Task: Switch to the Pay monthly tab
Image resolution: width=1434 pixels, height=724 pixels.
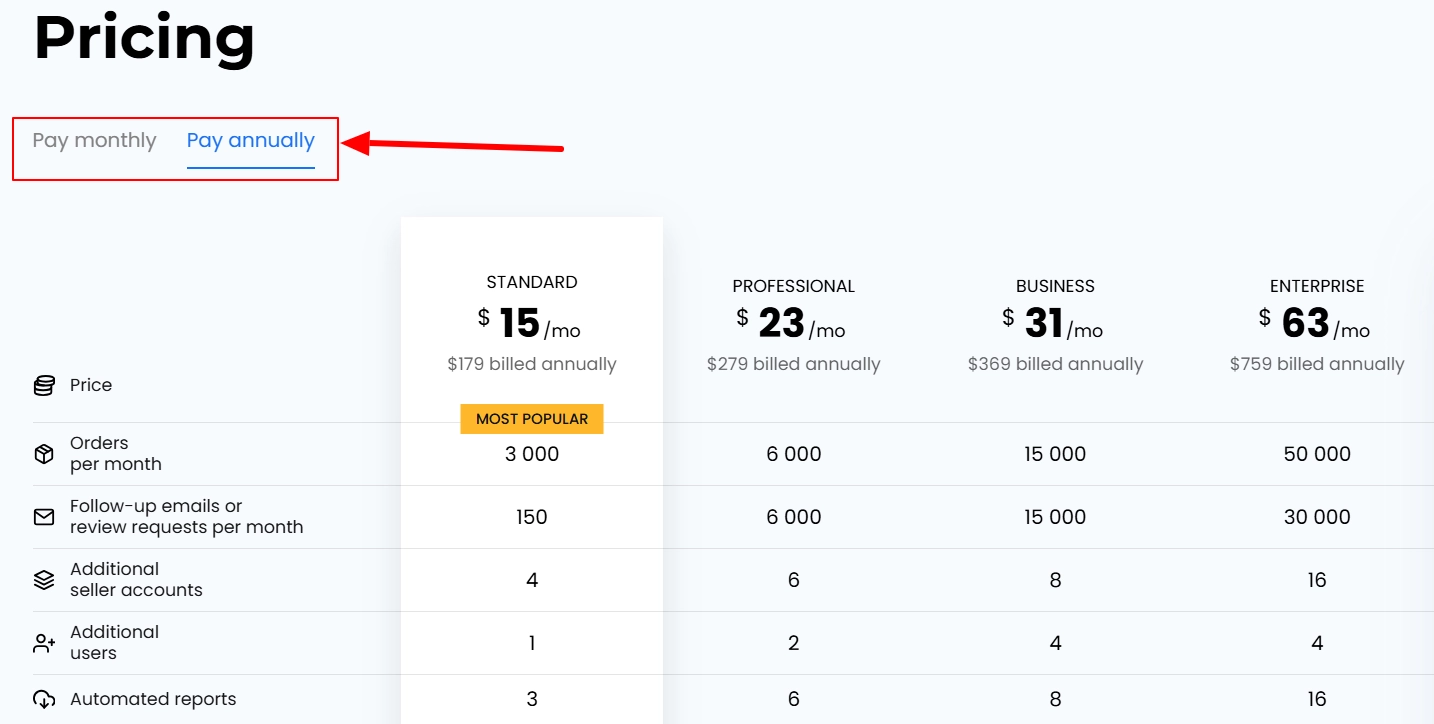Action: pos(94,140)
